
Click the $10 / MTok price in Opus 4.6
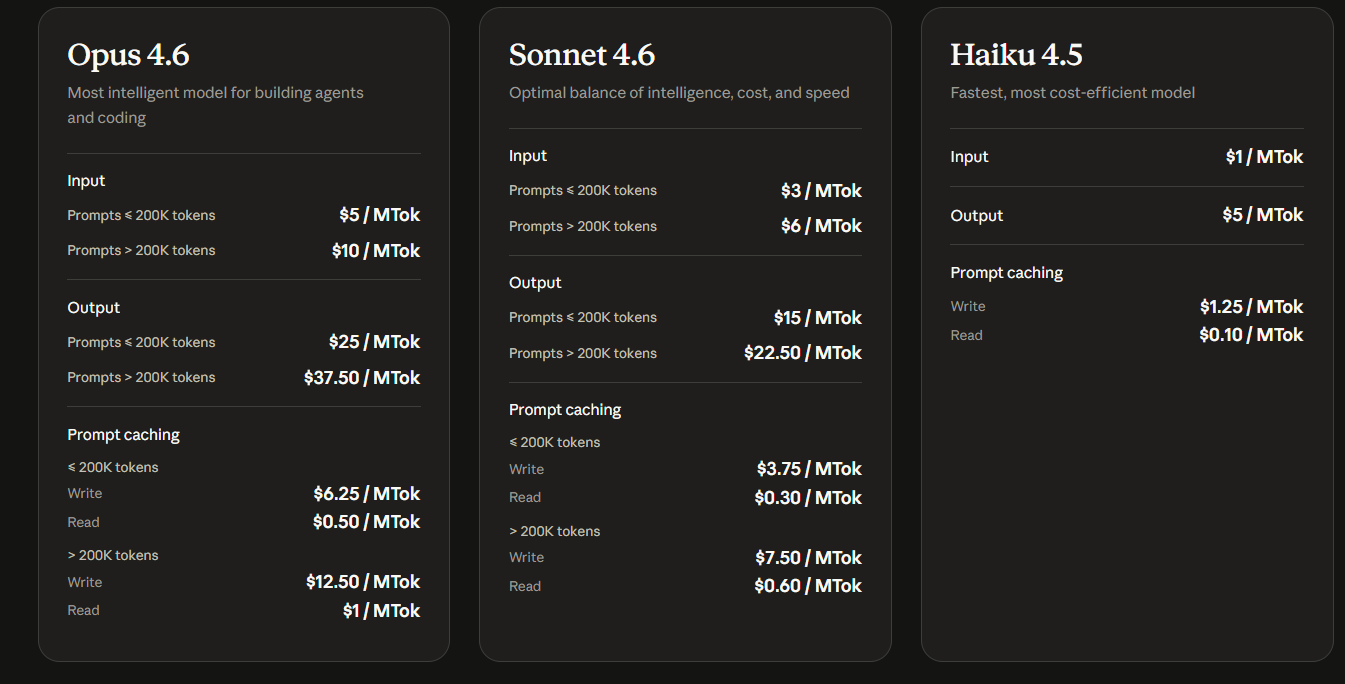click(376, 251)
